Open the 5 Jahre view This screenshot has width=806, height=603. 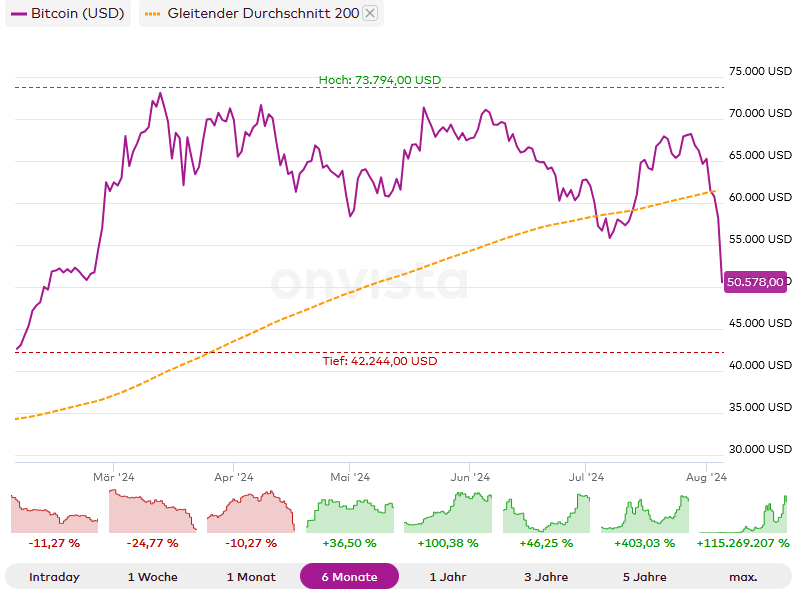[644, 577]
